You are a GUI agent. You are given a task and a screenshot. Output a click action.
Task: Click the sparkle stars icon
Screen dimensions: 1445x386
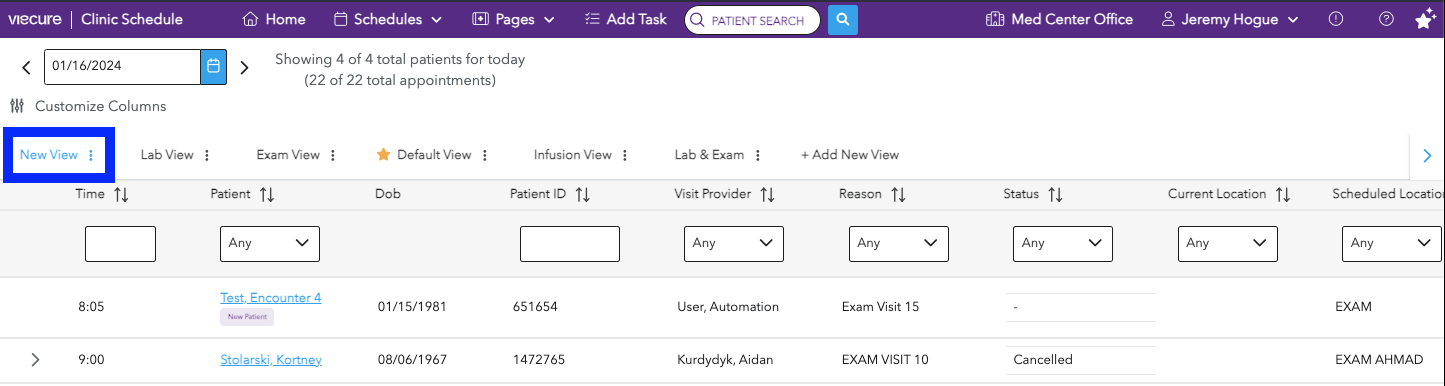(1426, 19)
